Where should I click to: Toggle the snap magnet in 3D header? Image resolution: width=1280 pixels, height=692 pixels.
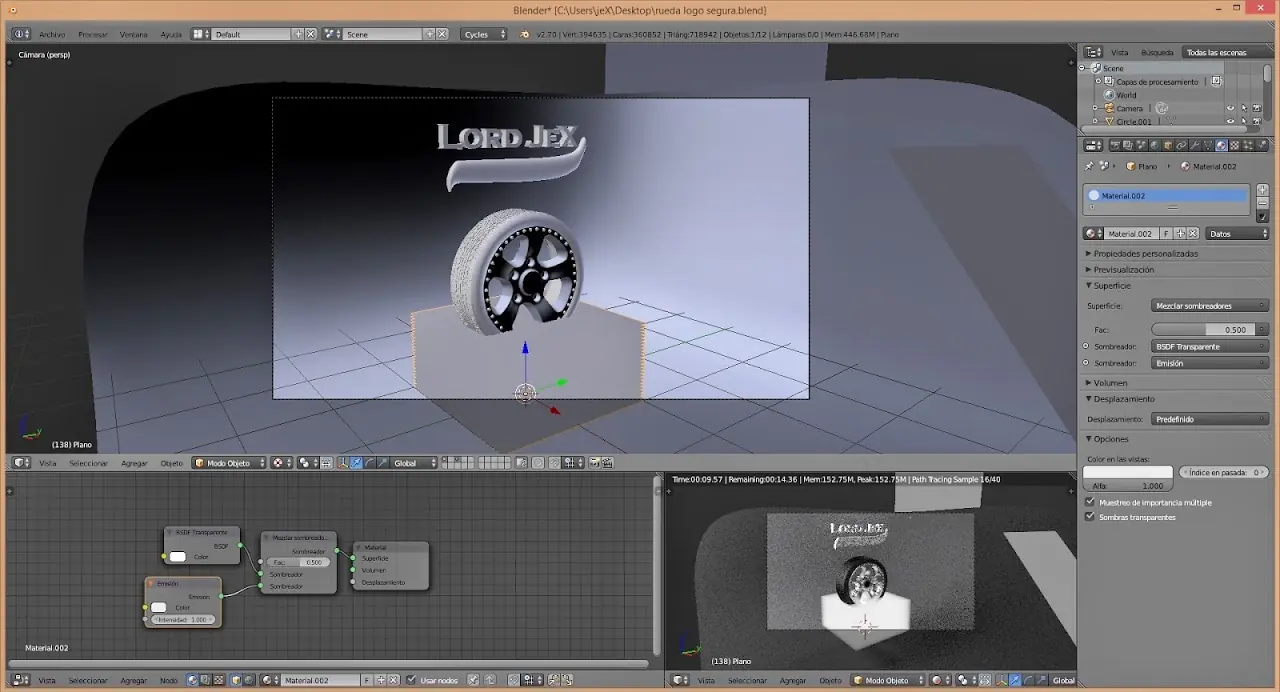point(554,463)
